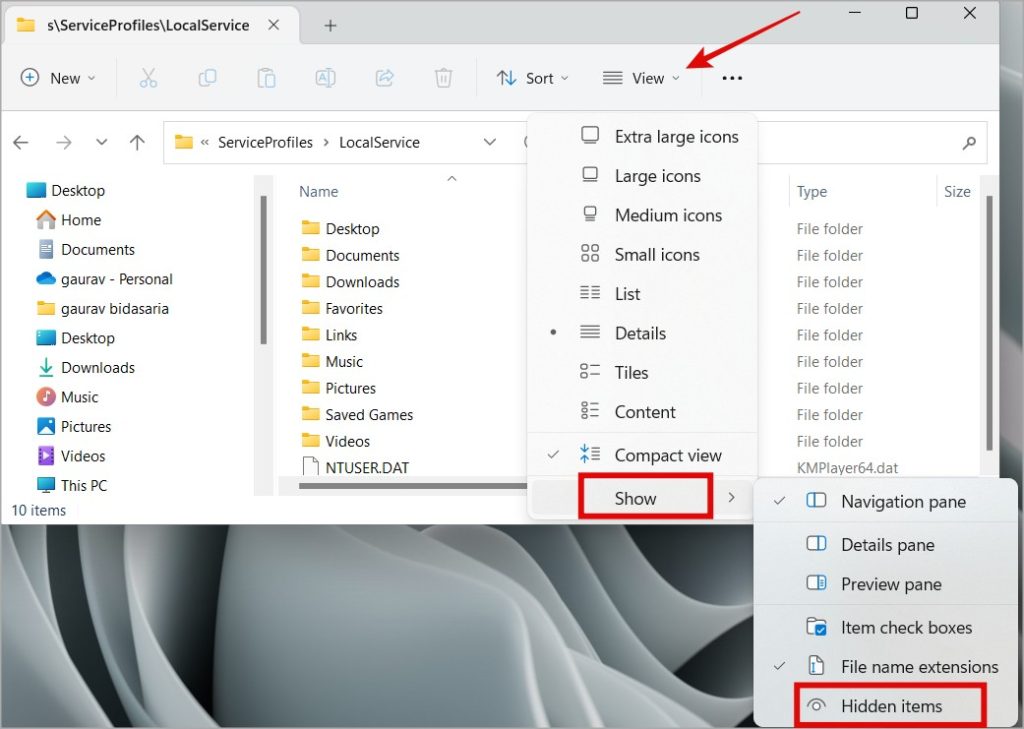Choose Medium icons view
Viewport: 1024px width, 729px height.
pyautogui.click(x=642, y=215)
